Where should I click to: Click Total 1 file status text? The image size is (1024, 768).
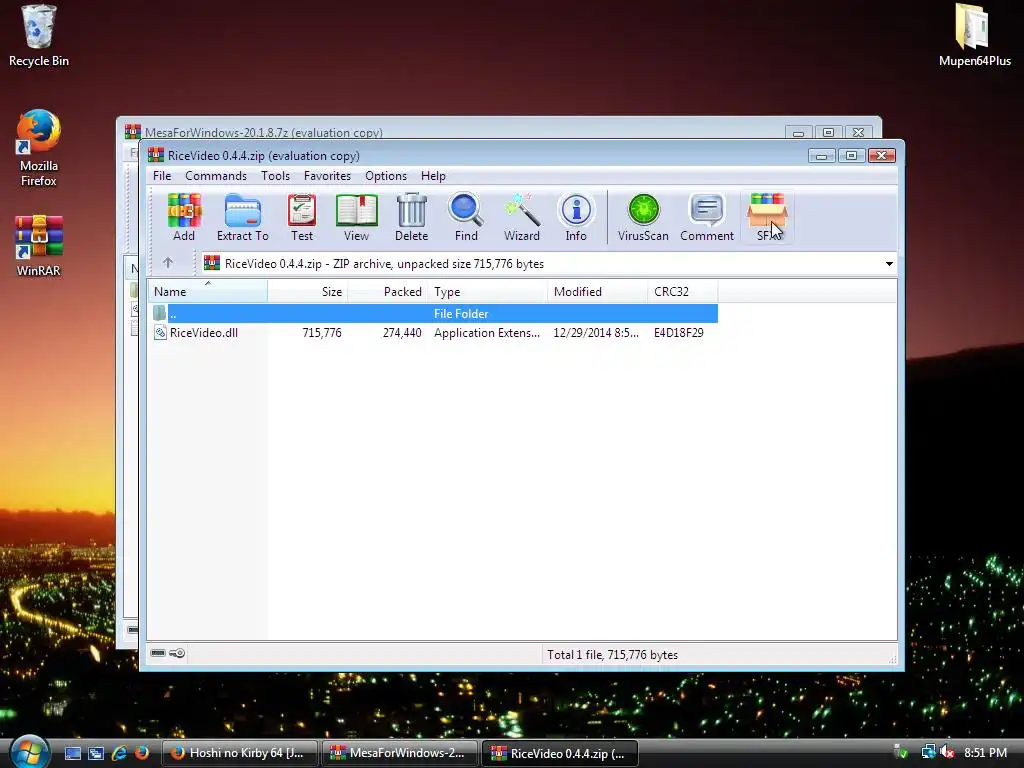[613, 654]
